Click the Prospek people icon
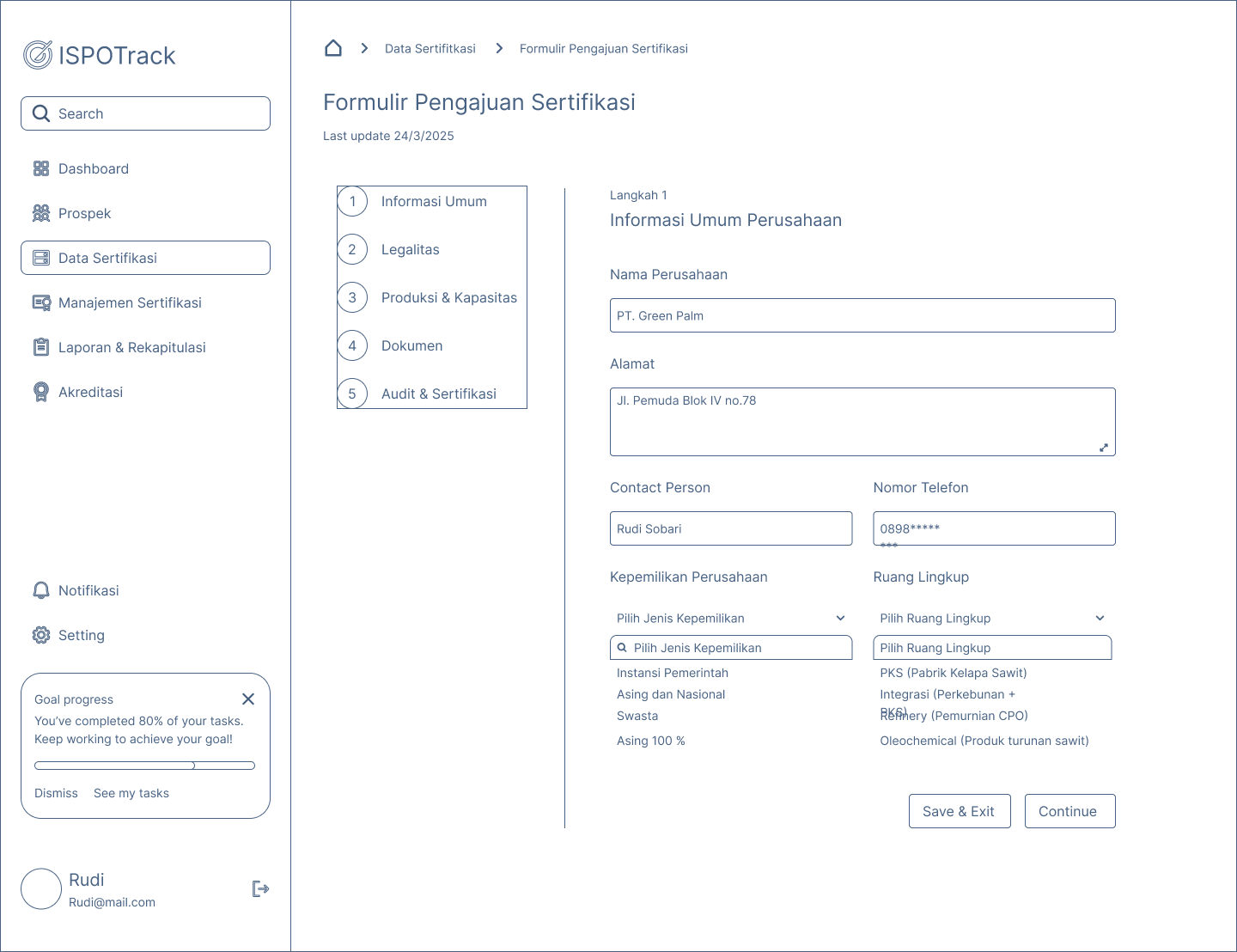The height and width of the screenshot is (952, 1237). 41,213
